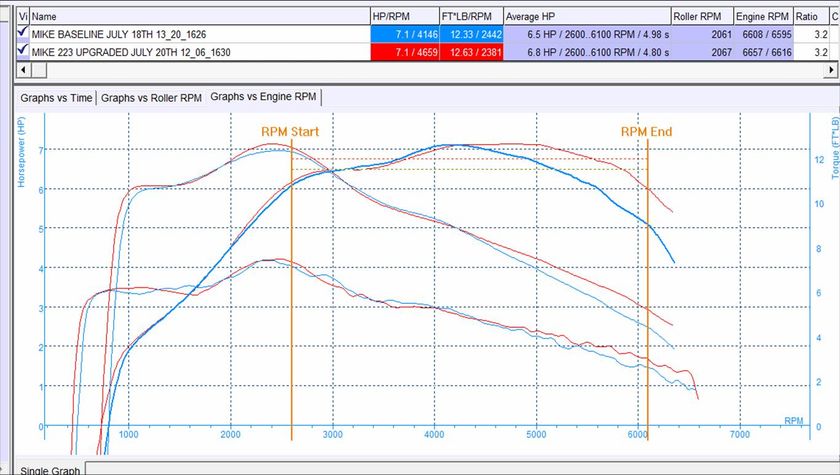
Task: Click the Engine RPM column header
Action: [763, 17]
